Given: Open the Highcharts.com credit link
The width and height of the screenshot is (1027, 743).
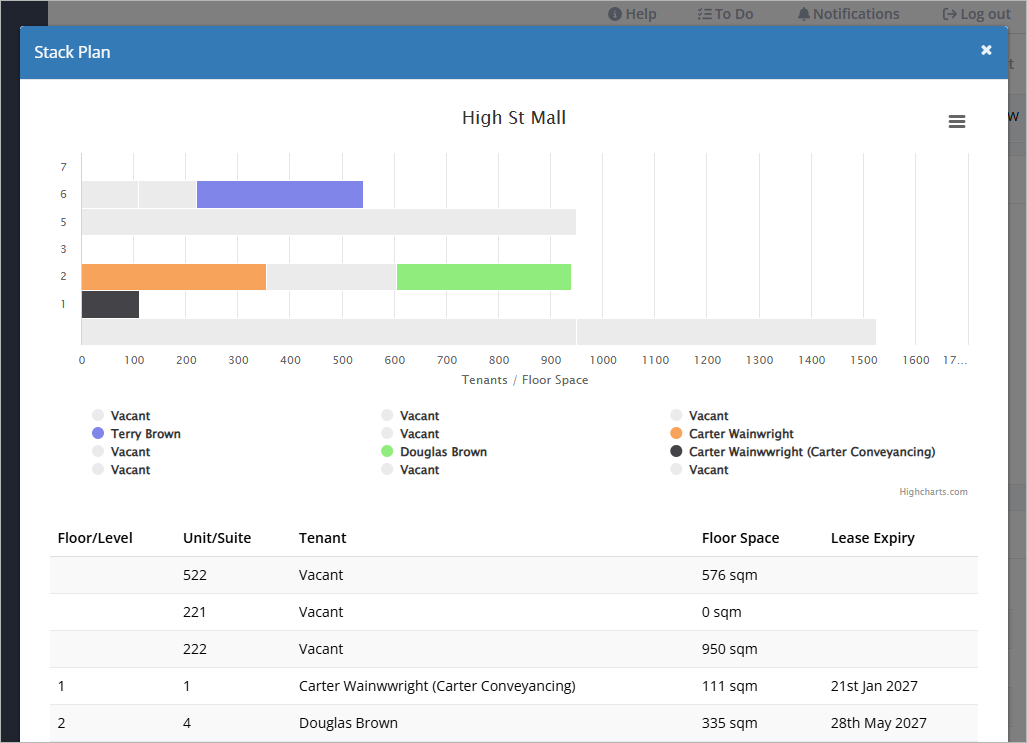Looking at the screenshot, I should point(933,492).
